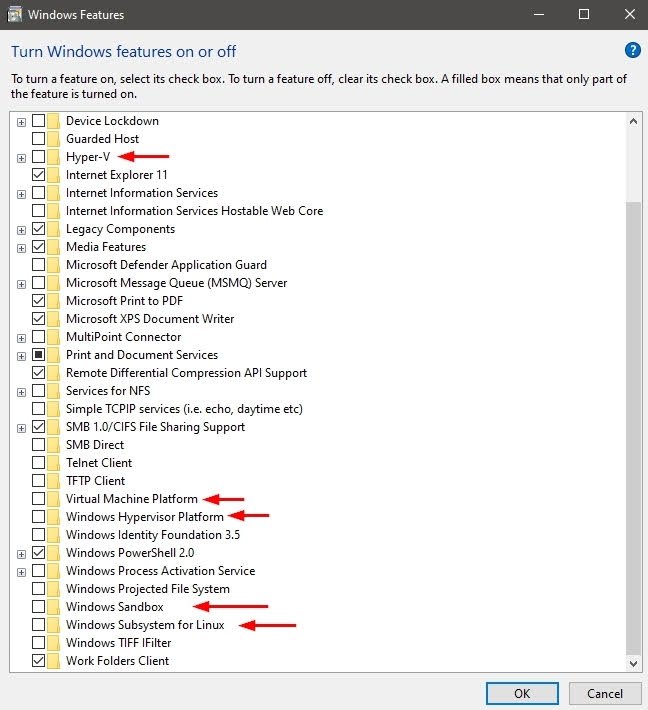The image size is (648, 710).
Task: Uncheck Internet Explorer 11
Action: (x=38, y=175)
